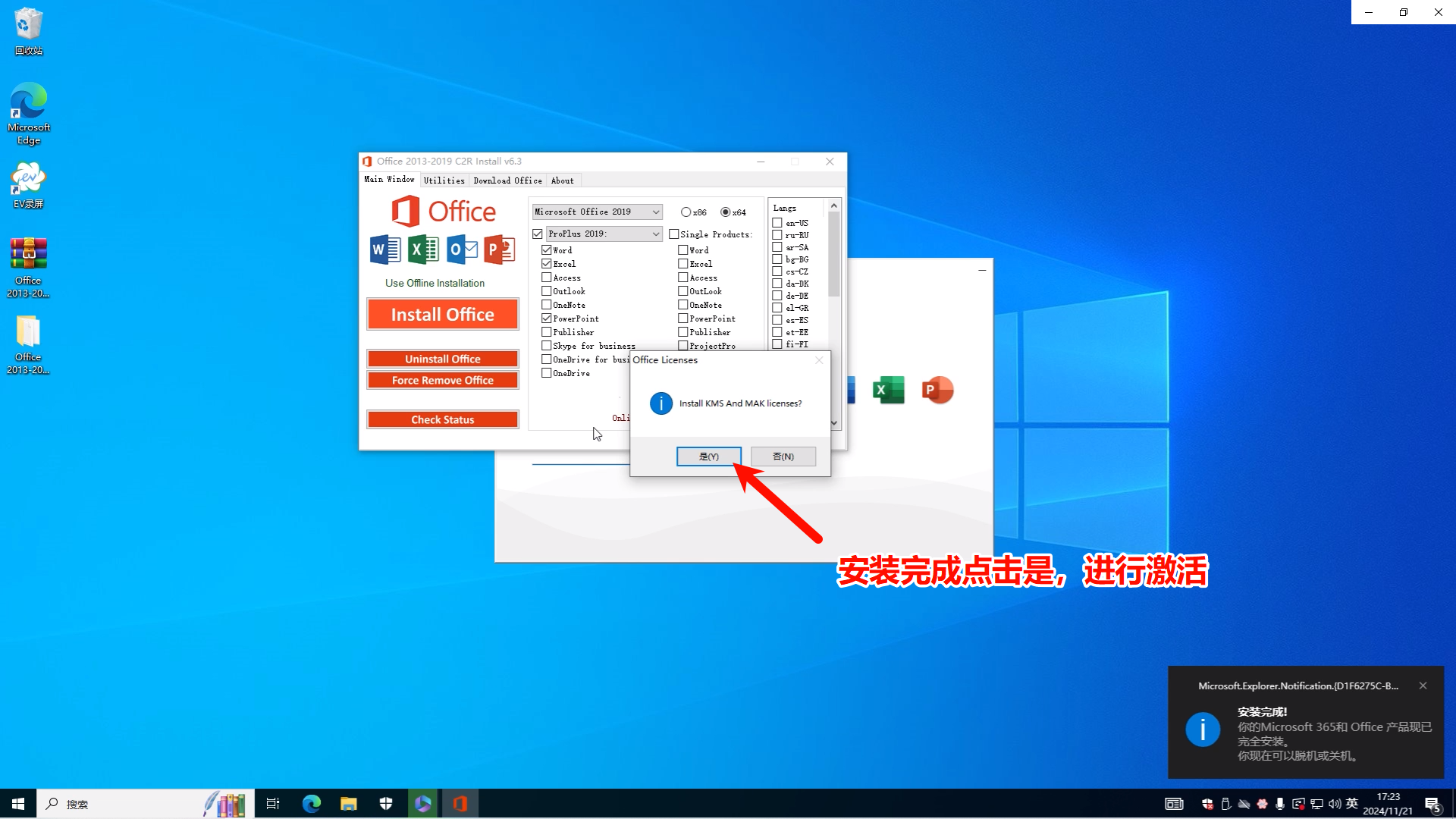
Task: Switch to the Main Window tab
Action: 389,180
